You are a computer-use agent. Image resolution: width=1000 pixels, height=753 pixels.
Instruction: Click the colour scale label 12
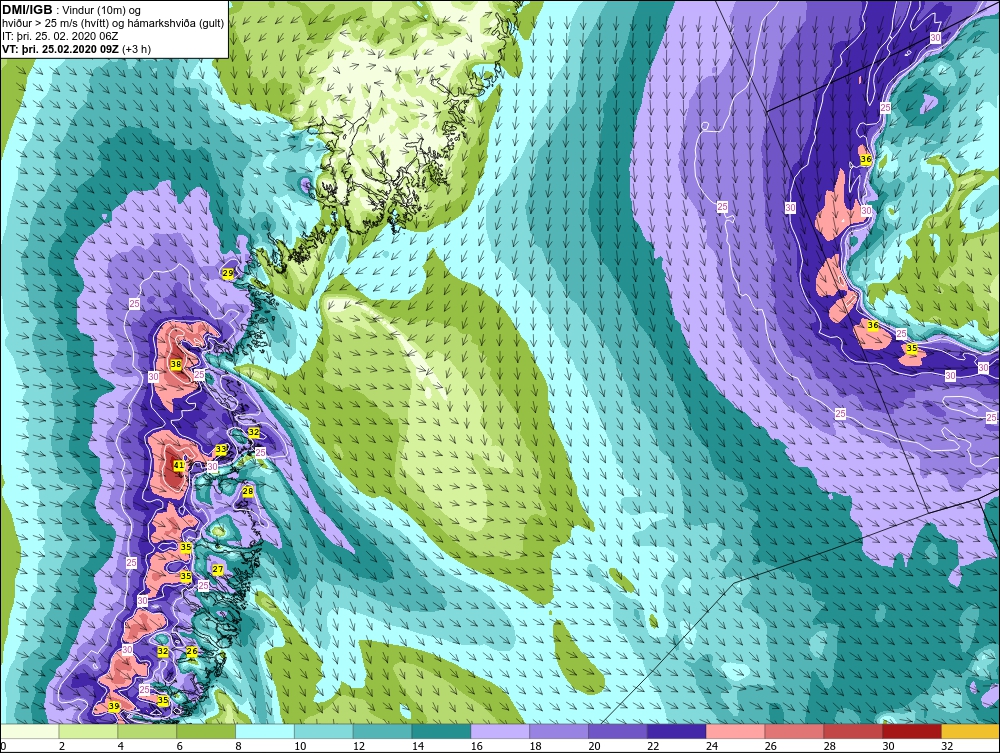tap(358, 746)
